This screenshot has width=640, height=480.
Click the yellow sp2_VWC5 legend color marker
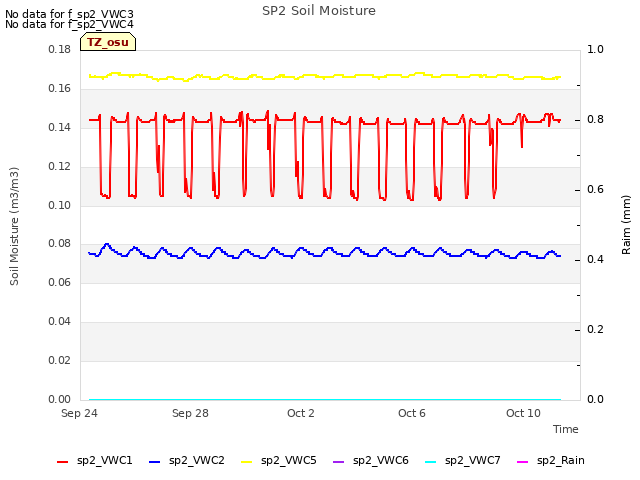pos(247,462)
